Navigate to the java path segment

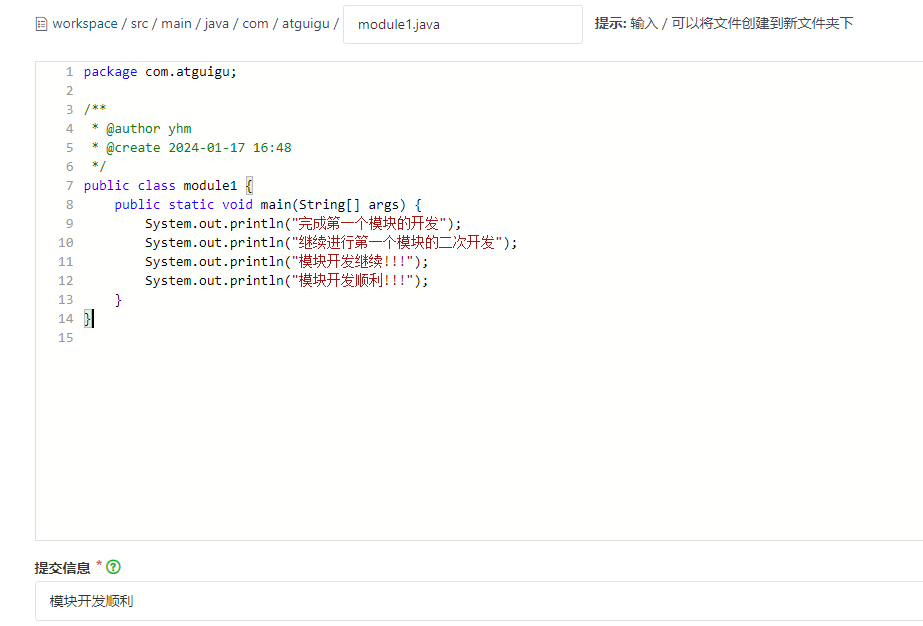pos(216,24)
